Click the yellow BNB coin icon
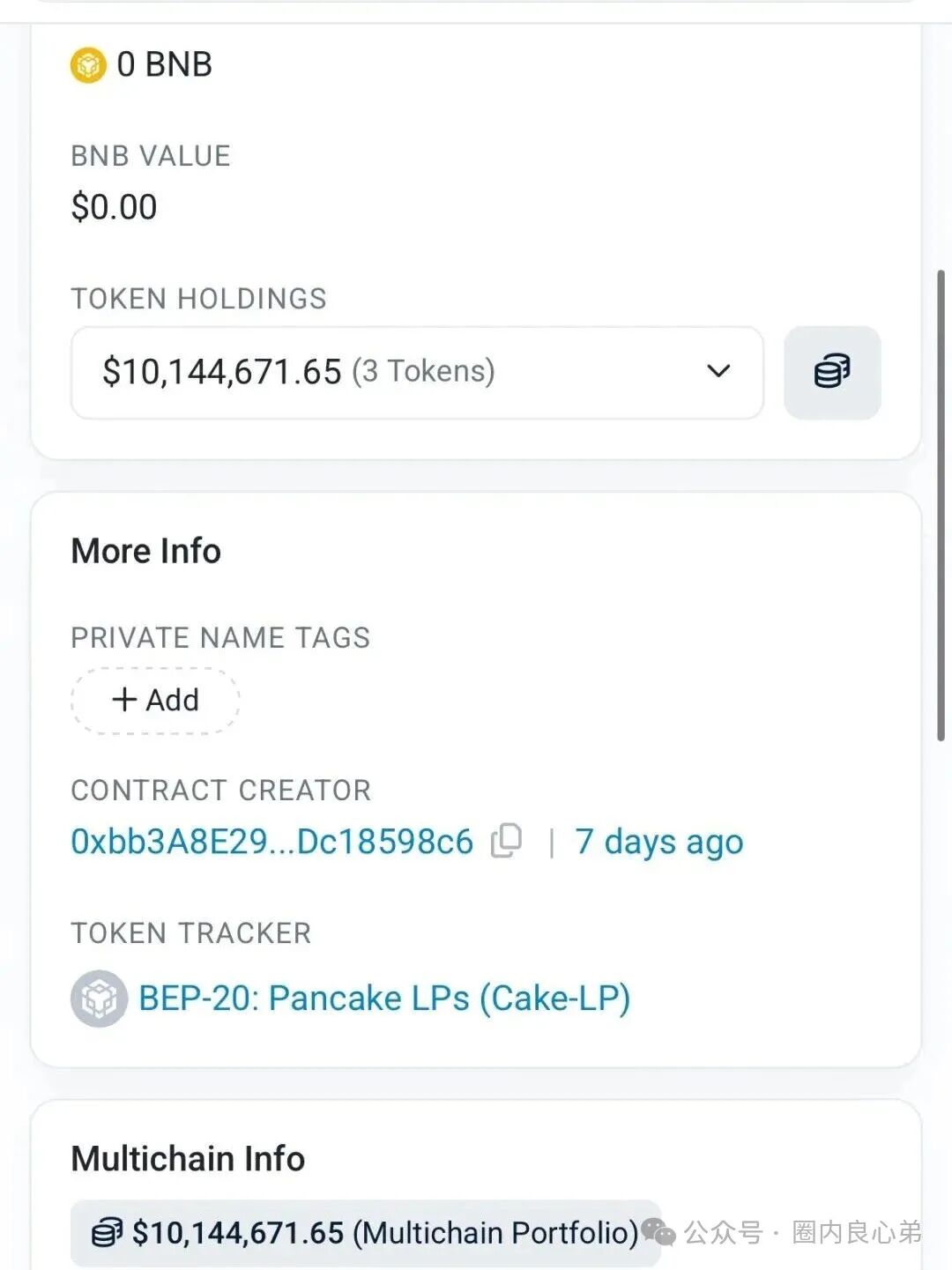 (x=88, y=65)
